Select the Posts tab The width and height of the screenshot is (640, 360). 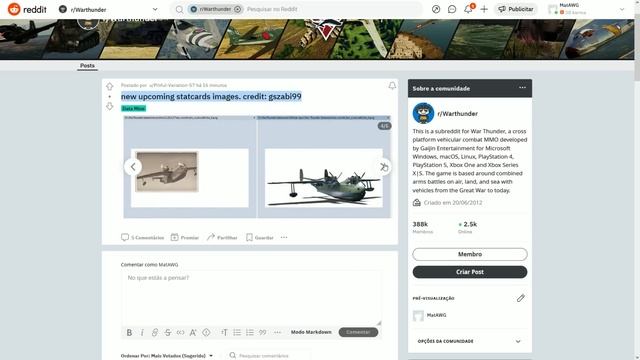87,65
